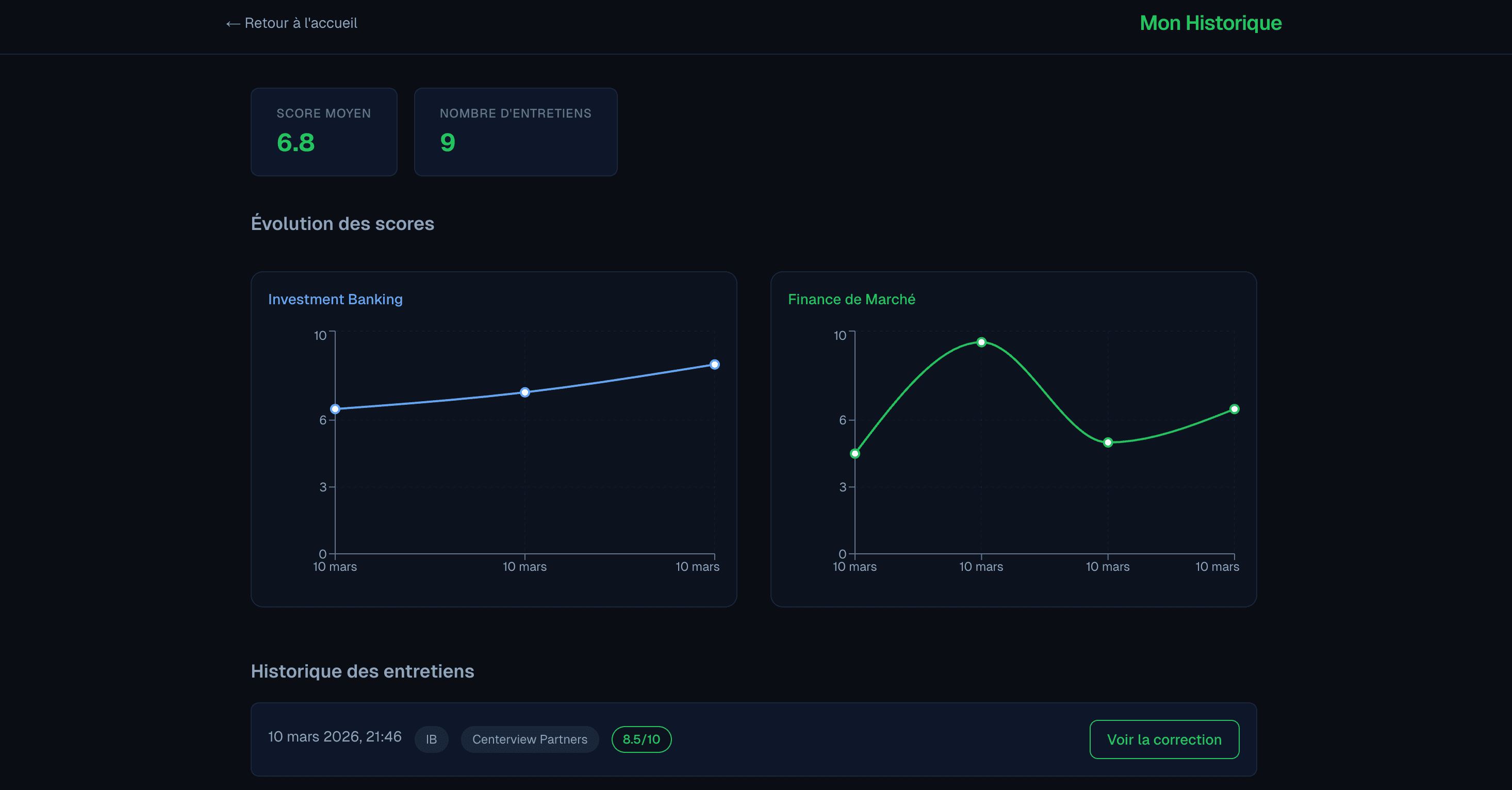Click the 10 mars 2026, 21:46 entry date

pos(335,736)
